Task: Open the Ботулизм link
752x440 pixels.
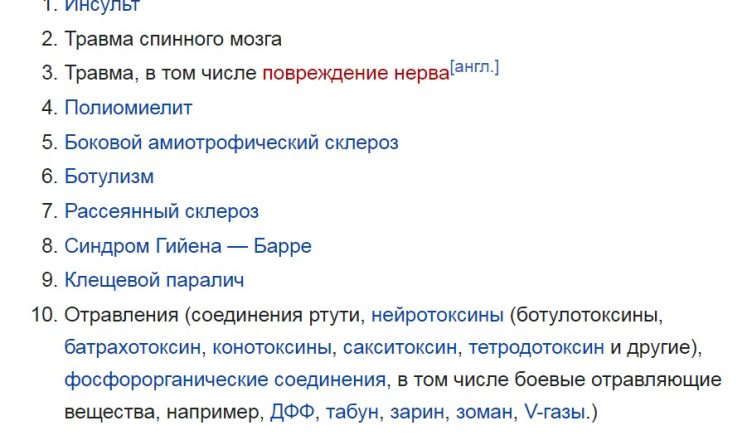Action: (x=109, y=177)
